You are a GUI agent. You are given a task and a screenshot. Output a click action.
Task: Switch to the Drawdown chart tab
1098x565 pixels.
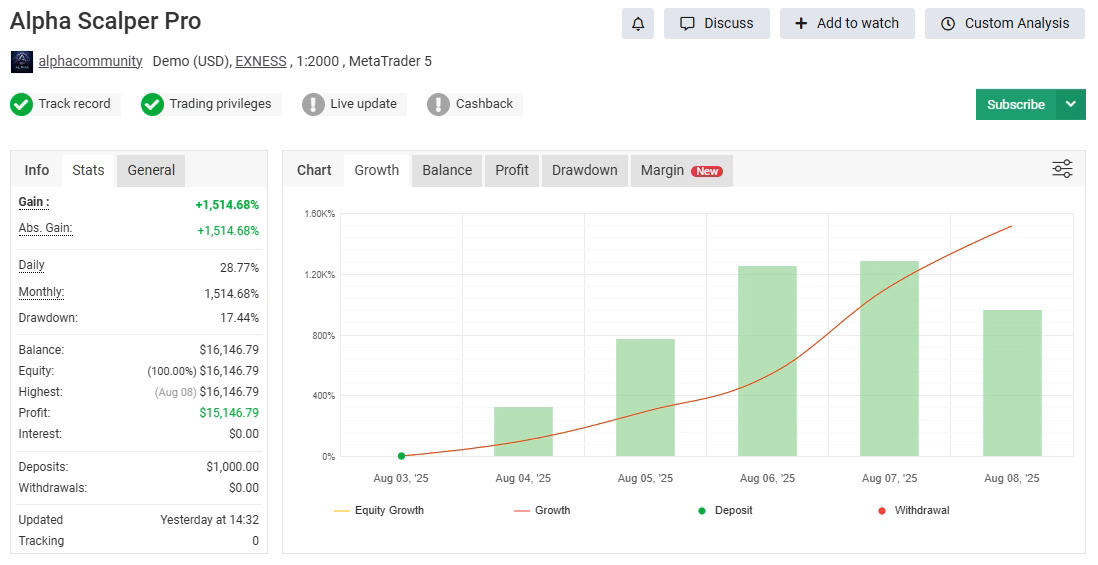coord(584,170)
